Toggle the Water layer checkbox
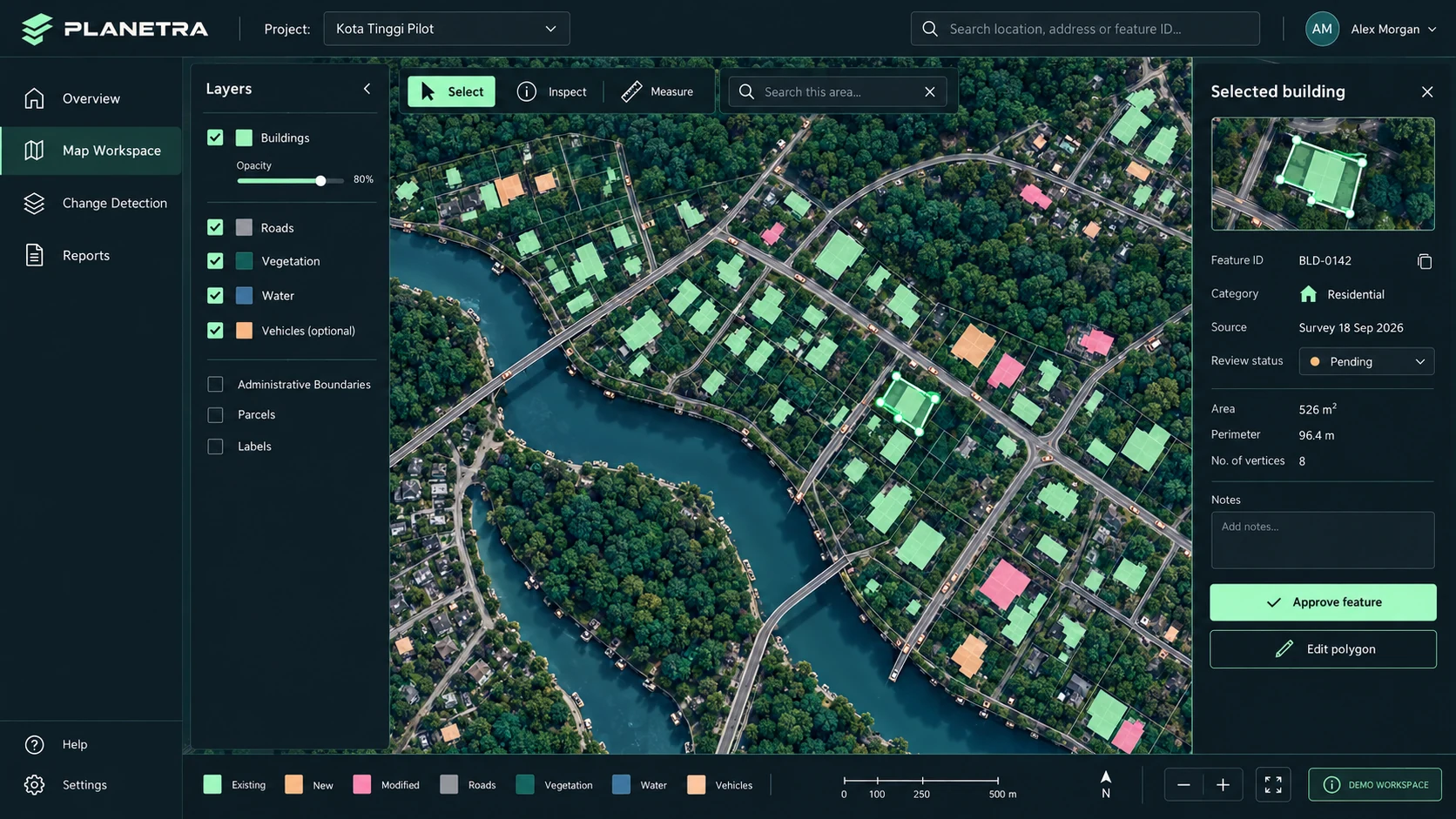This screenshot has width=1456, height=819. pyautogui.click(x=215, y=295)
